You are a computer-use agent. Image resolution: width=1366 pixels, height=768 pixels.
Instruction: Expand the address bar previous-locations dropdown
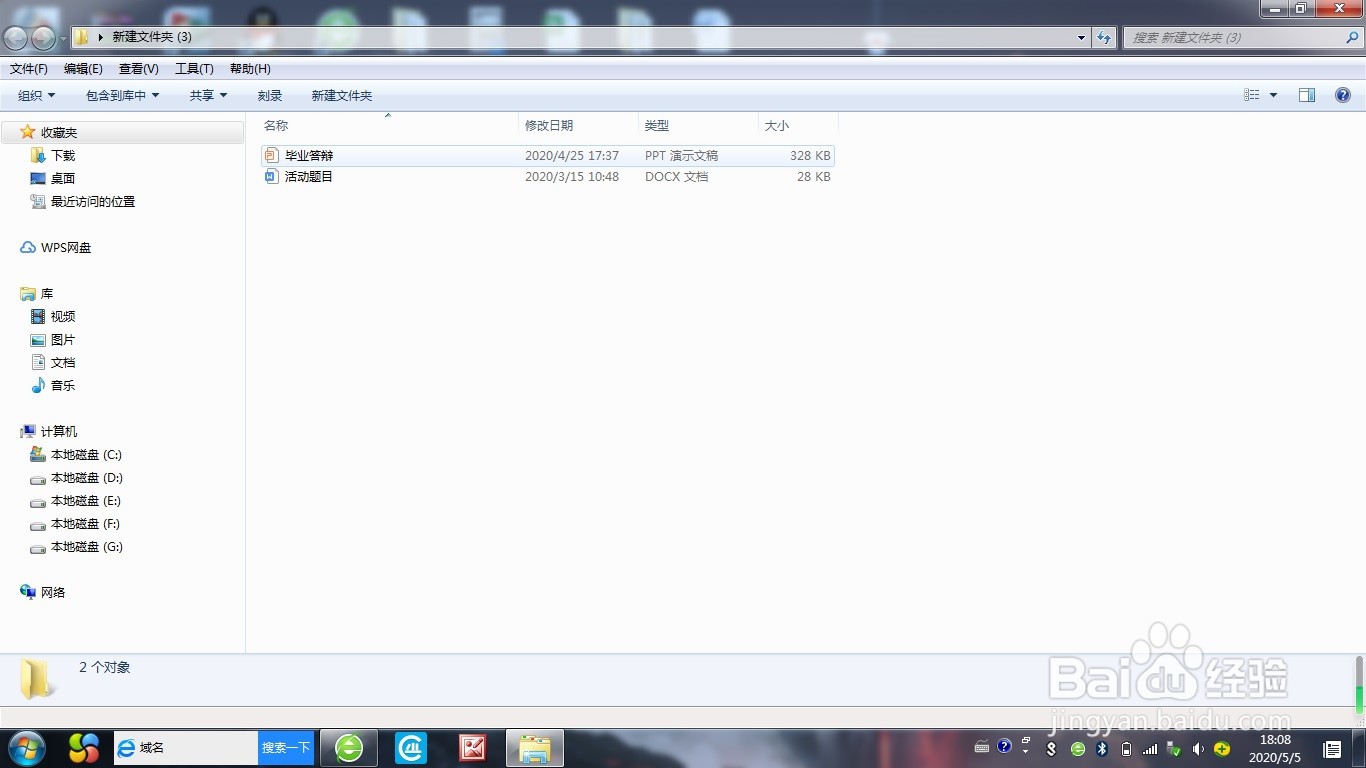1082,38
